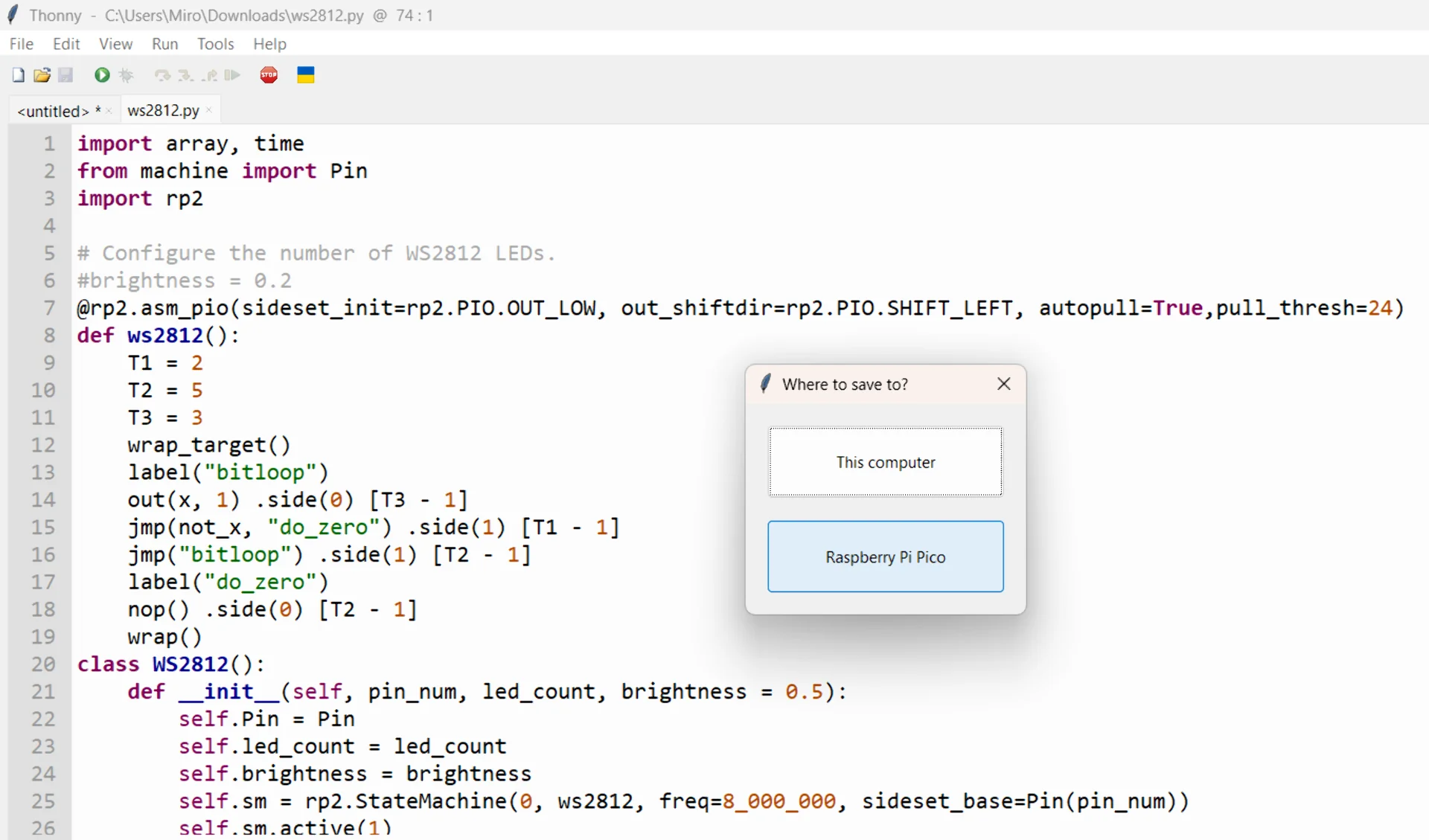This screenshot has height=840, width=1429.
Task: Click the Open file folder icon
Action: click(42, 75)
